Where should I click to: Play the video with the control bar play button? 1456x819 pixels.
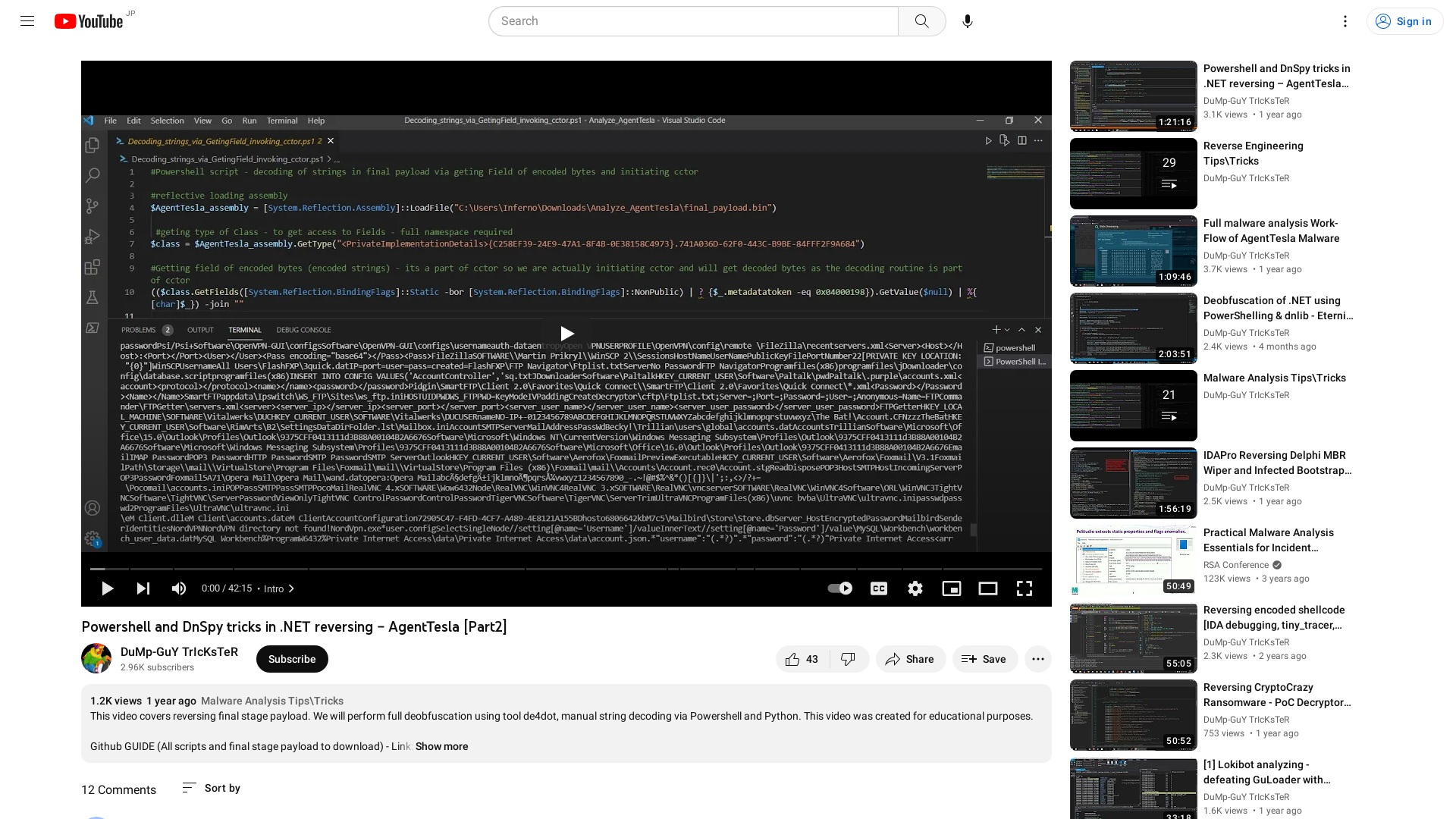[x=107, y=588]
